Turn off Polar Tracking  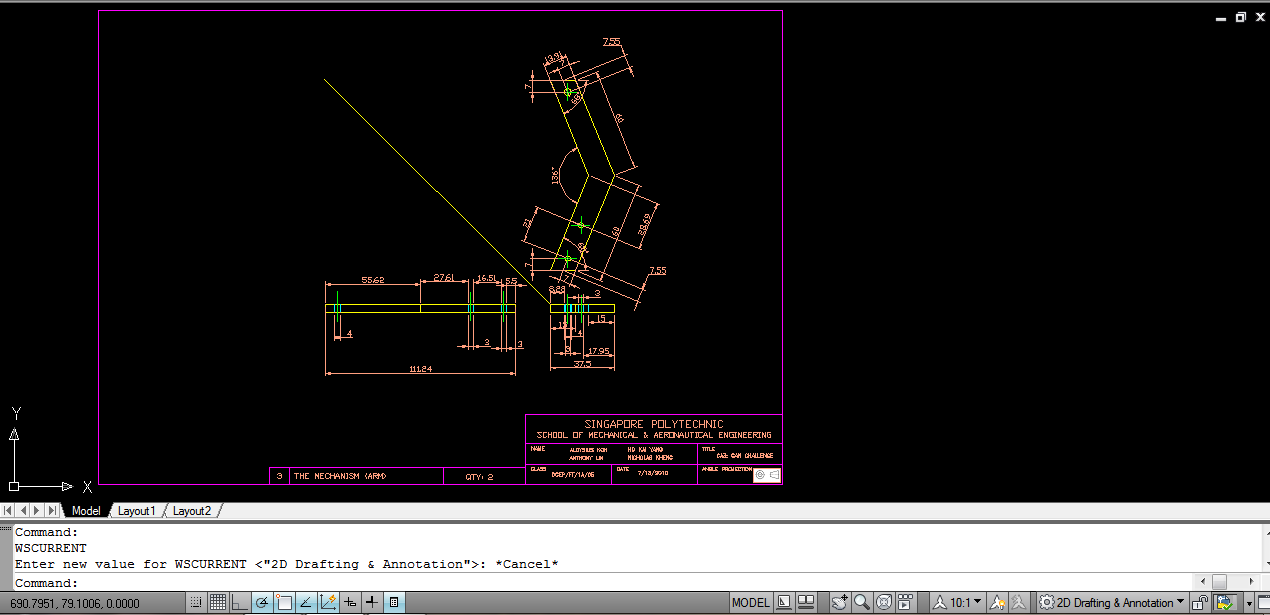click(262, 602)
